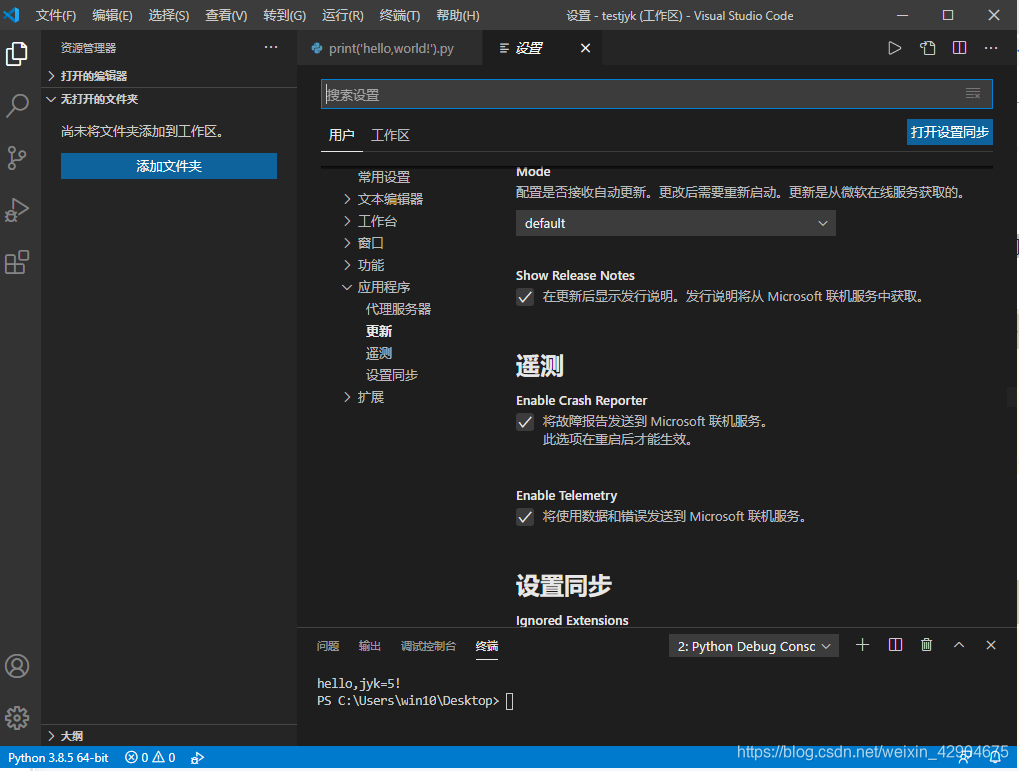1019x771 pixels.
Task: Expand the 工作台 settings category
Action: (370, 221)
